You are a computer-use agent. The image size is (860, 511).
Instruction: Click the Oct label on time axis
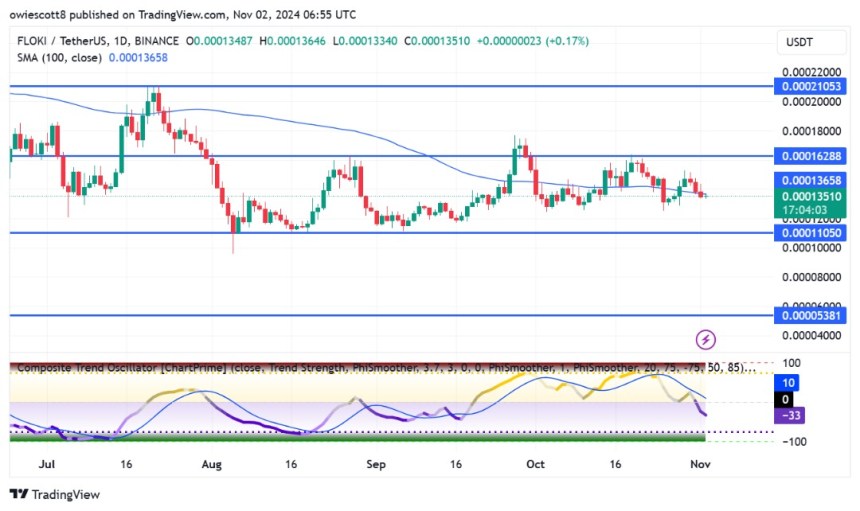tap(537, 465)
